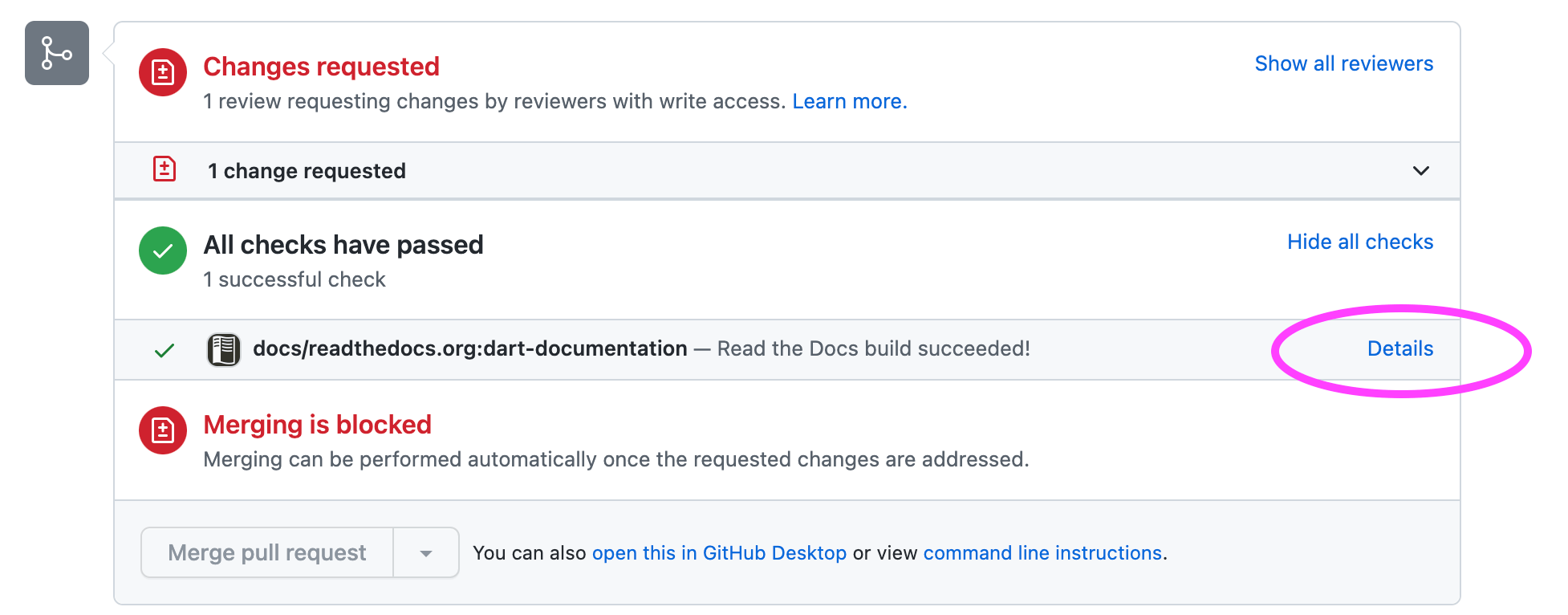Click the git merge icon badge

56,53
